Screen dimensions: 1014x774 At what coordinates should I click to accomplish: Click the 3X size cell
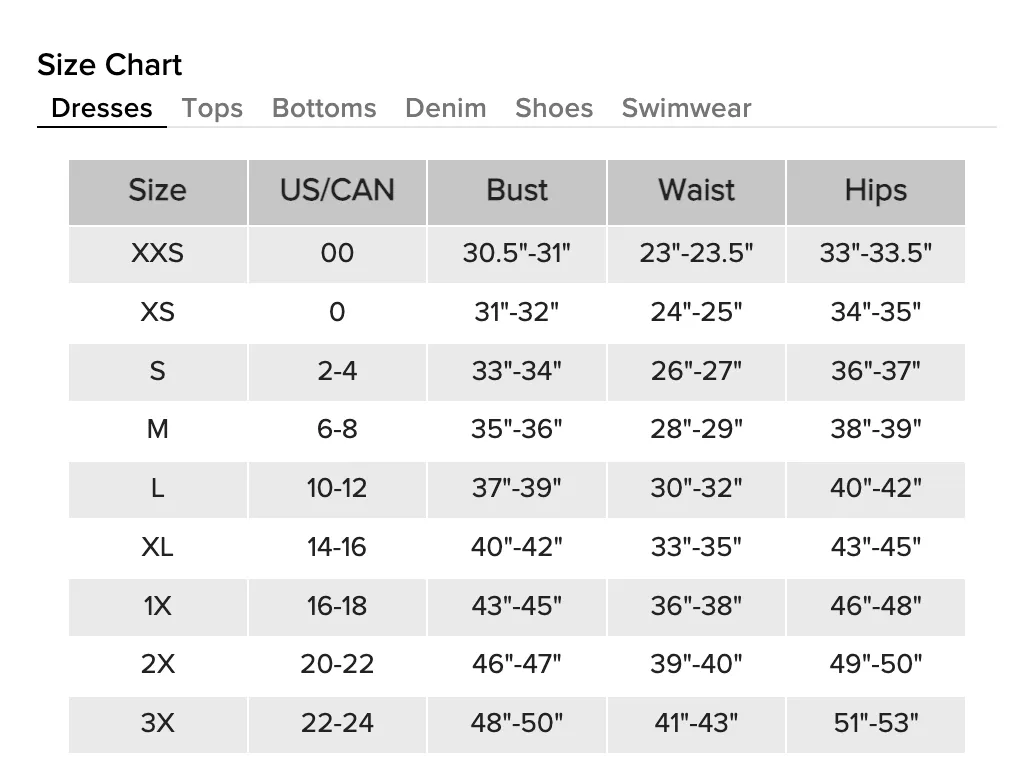tap(158, 724)
